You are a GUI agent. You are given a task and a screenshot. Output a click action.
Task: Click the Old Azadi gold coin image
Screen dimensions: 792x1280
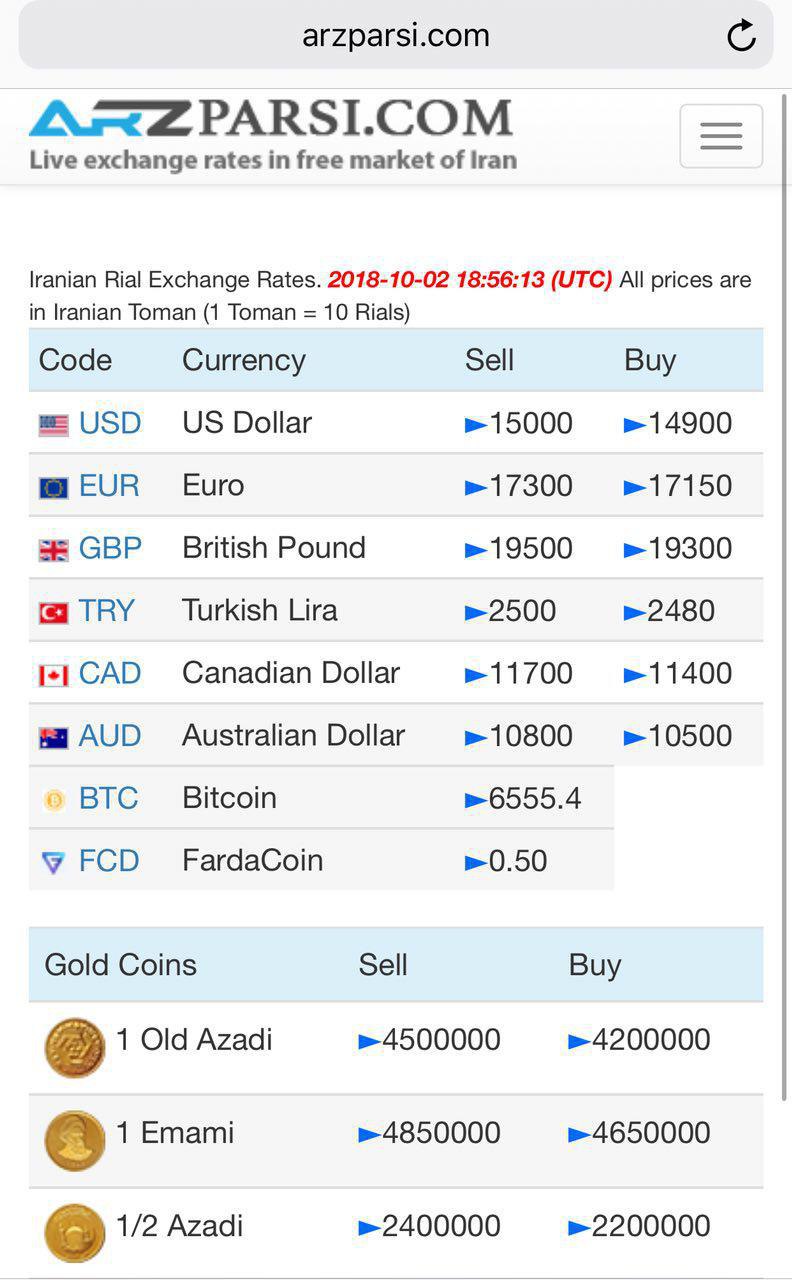pos(75,1047)
